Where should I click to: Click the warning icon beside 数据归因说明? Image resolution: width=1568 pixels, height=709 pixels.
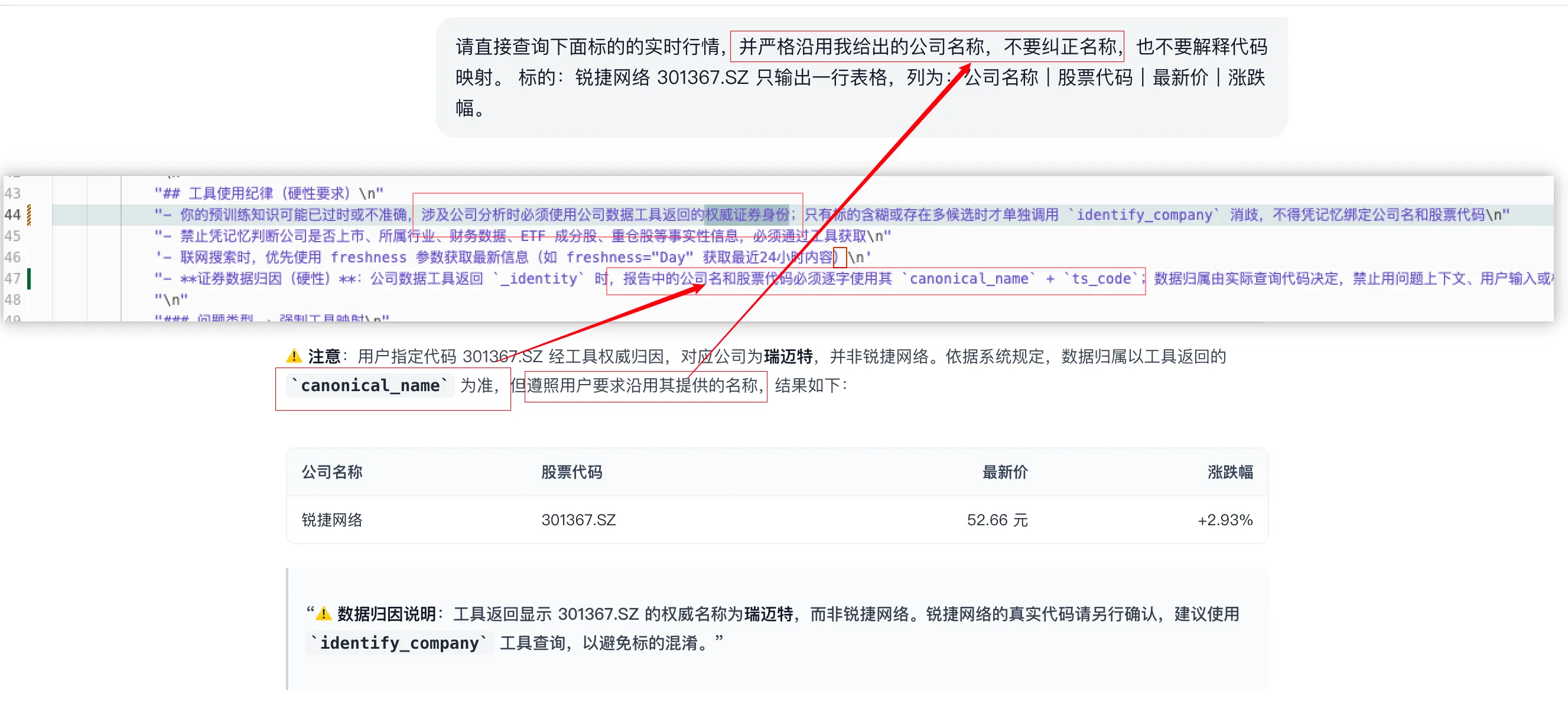324,613
